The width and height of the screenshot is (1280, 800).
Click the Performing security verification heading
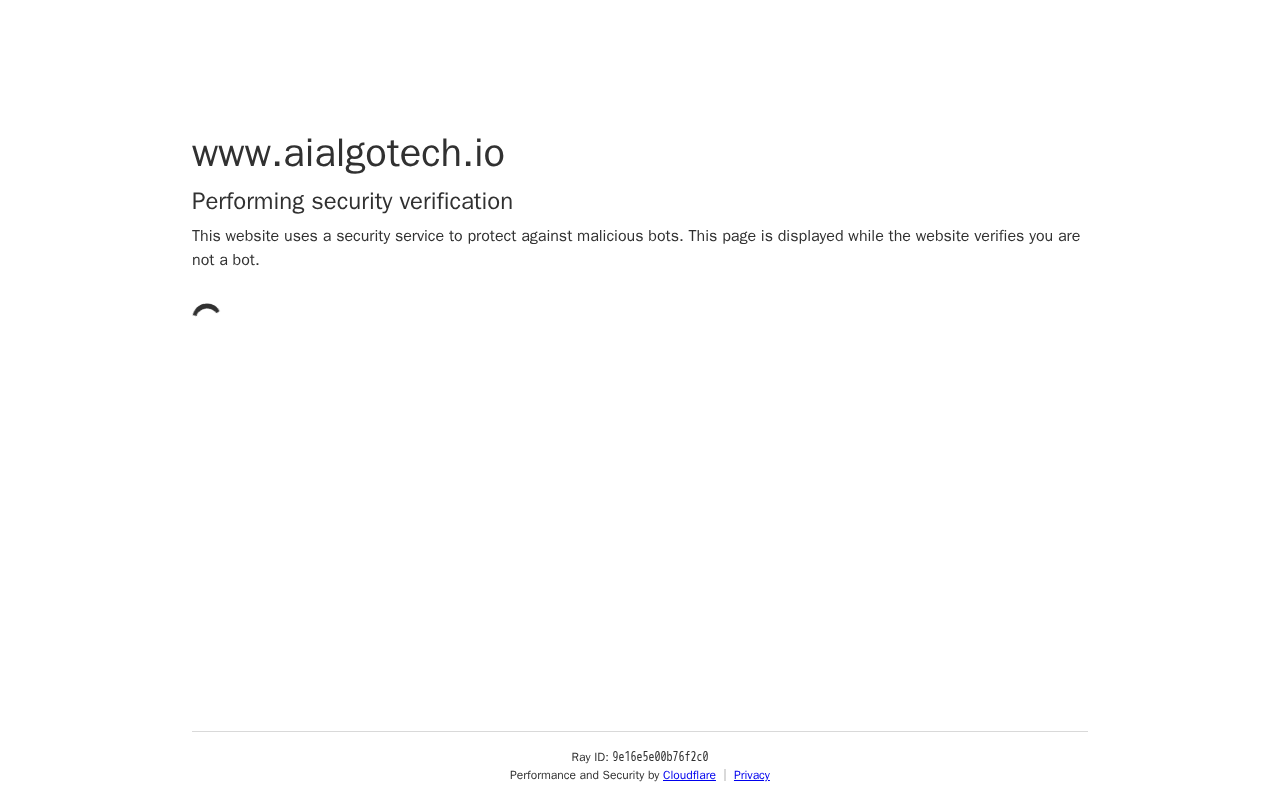pyautogui.click(x=352, y=201)
